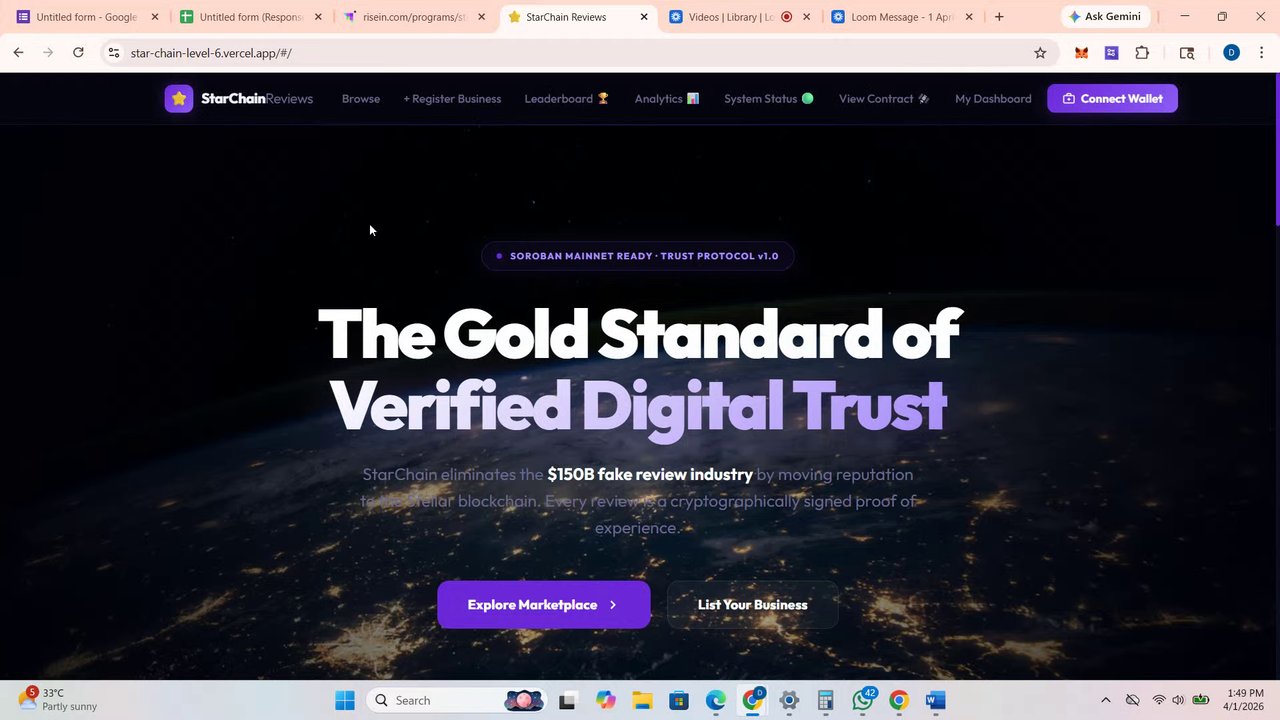Screen dimensions: 1280x720
Task: Reload the page with the refresh icon
Action: tap(78, 53)
